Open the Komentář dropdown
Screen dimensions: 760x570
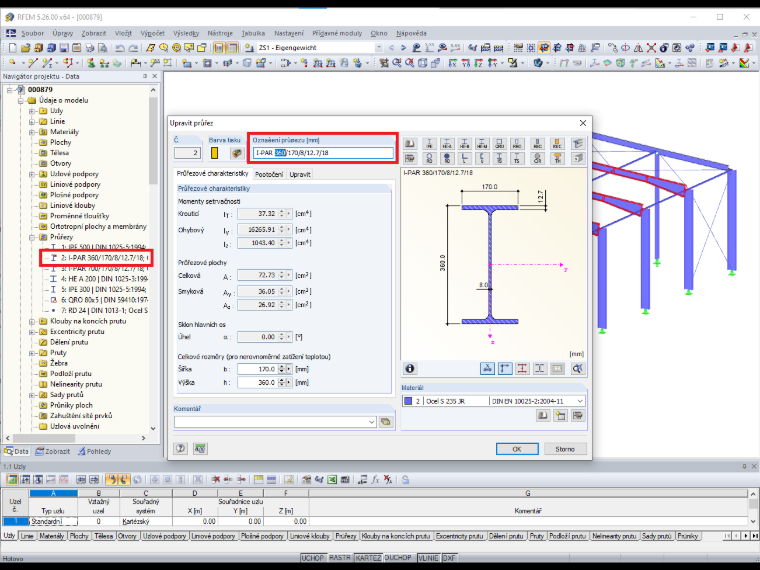click(x=372, y=422)
